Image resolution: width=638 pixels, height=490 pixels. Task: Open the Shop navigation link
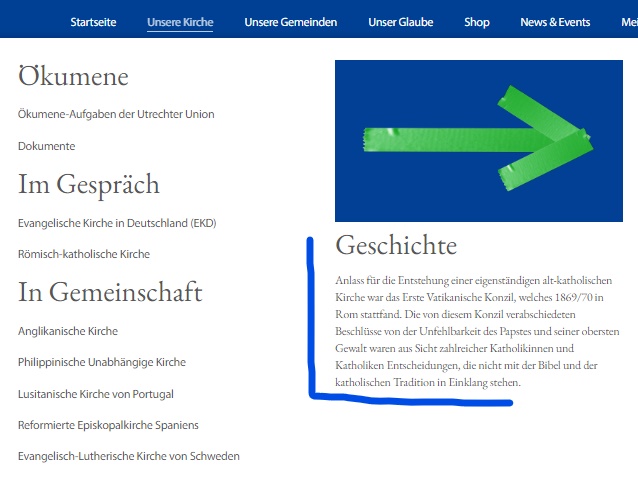(x=476, y=22)
